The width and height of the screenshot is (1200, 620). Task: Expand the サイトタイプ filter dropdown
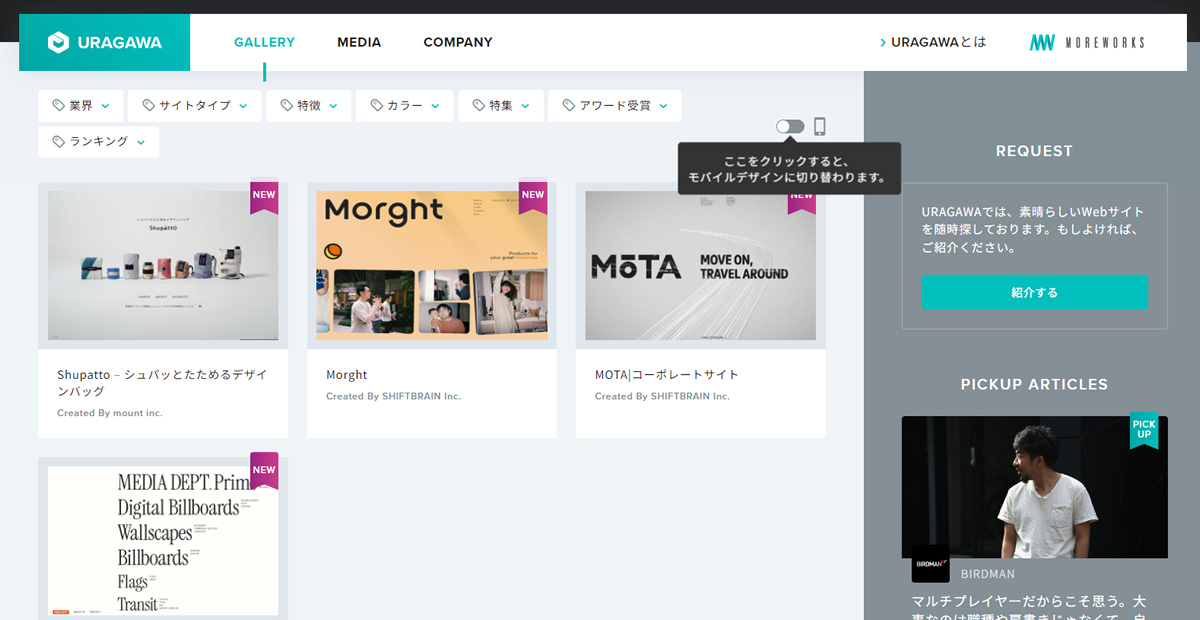pyautogui.click(x=194, y=106)
